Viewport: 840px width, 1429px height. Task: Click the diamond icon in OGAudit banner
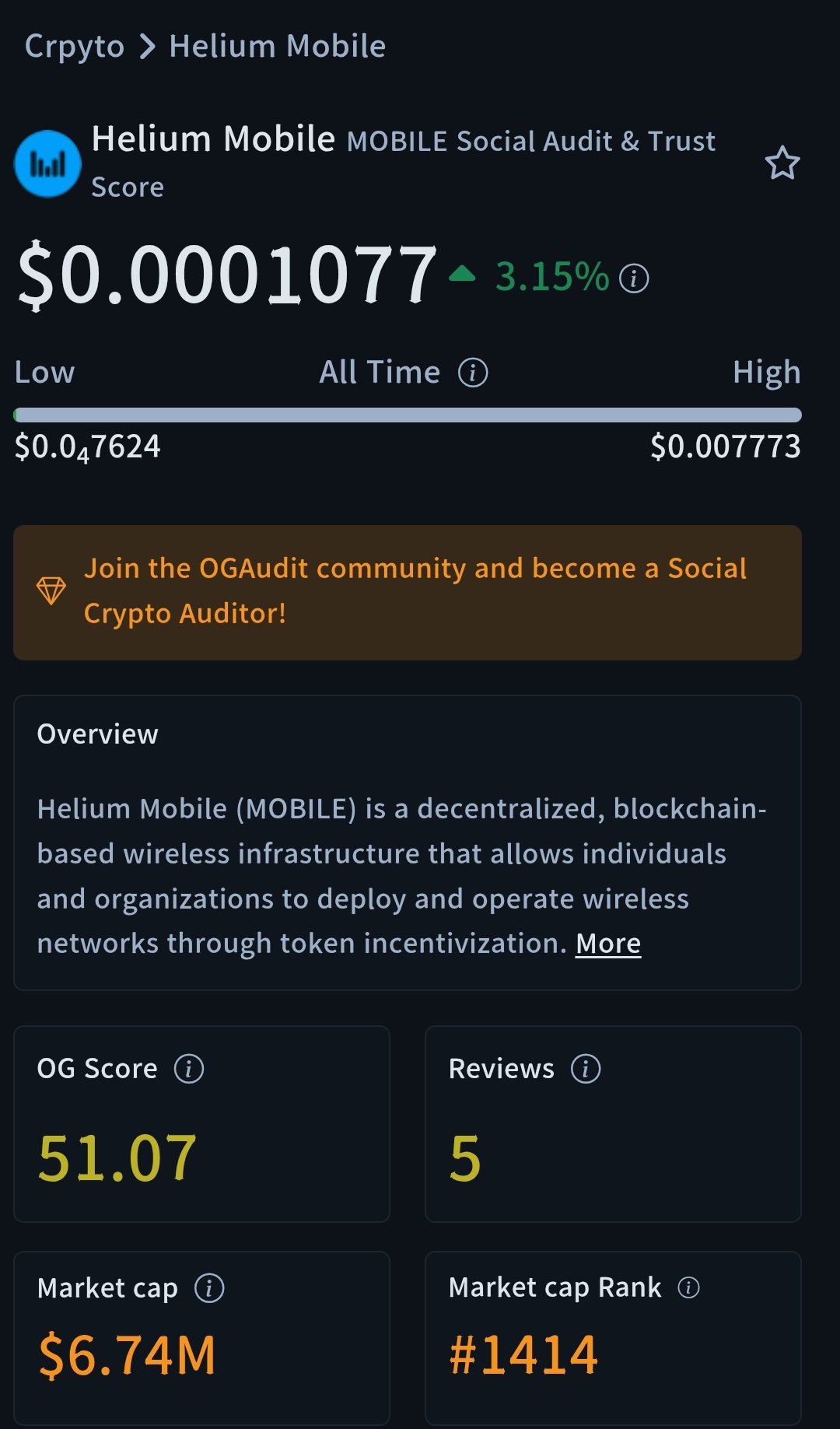pos(51,591)
